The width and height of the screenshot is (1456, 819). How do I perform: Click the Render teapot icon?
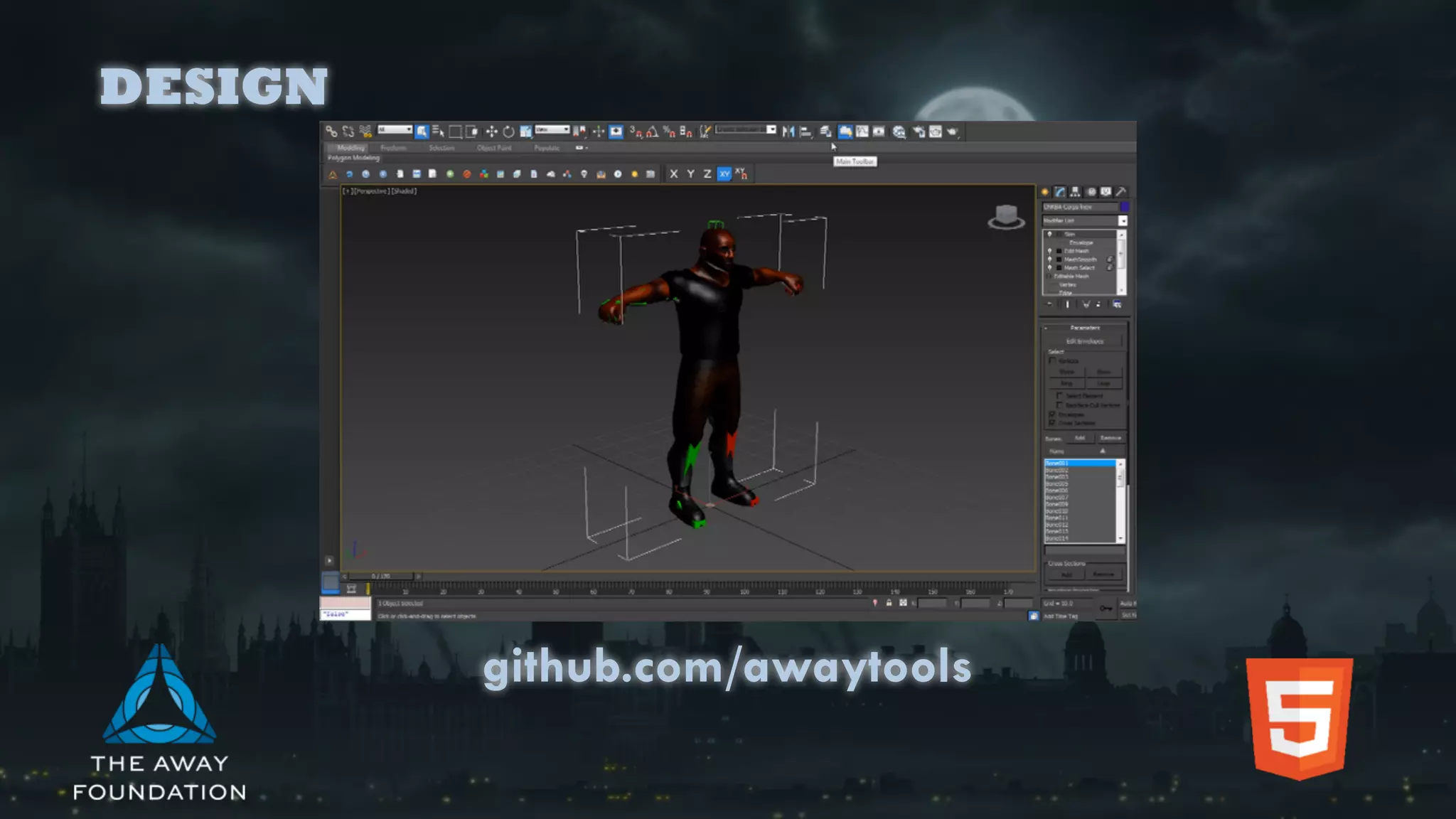click(x=953, y=132)
